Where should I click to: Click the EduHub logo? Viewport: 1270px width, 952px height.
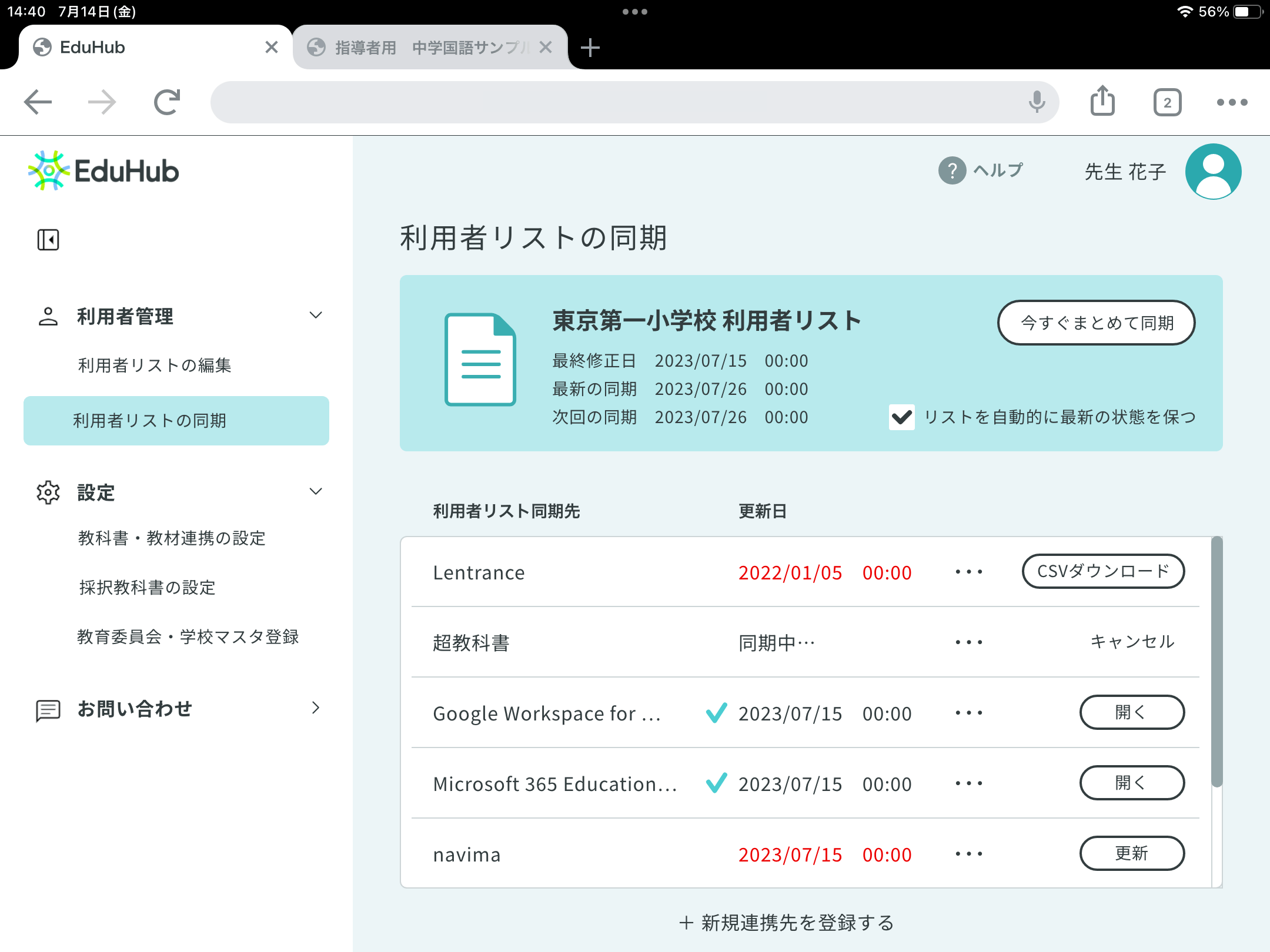pyautogui.click(x=103, y=170)
